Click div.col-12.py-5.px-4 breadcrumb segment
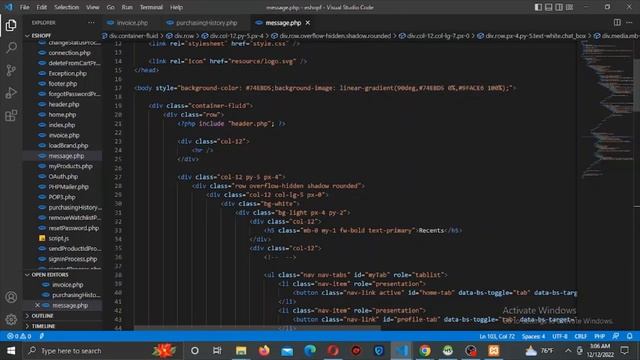 (236, 36)
